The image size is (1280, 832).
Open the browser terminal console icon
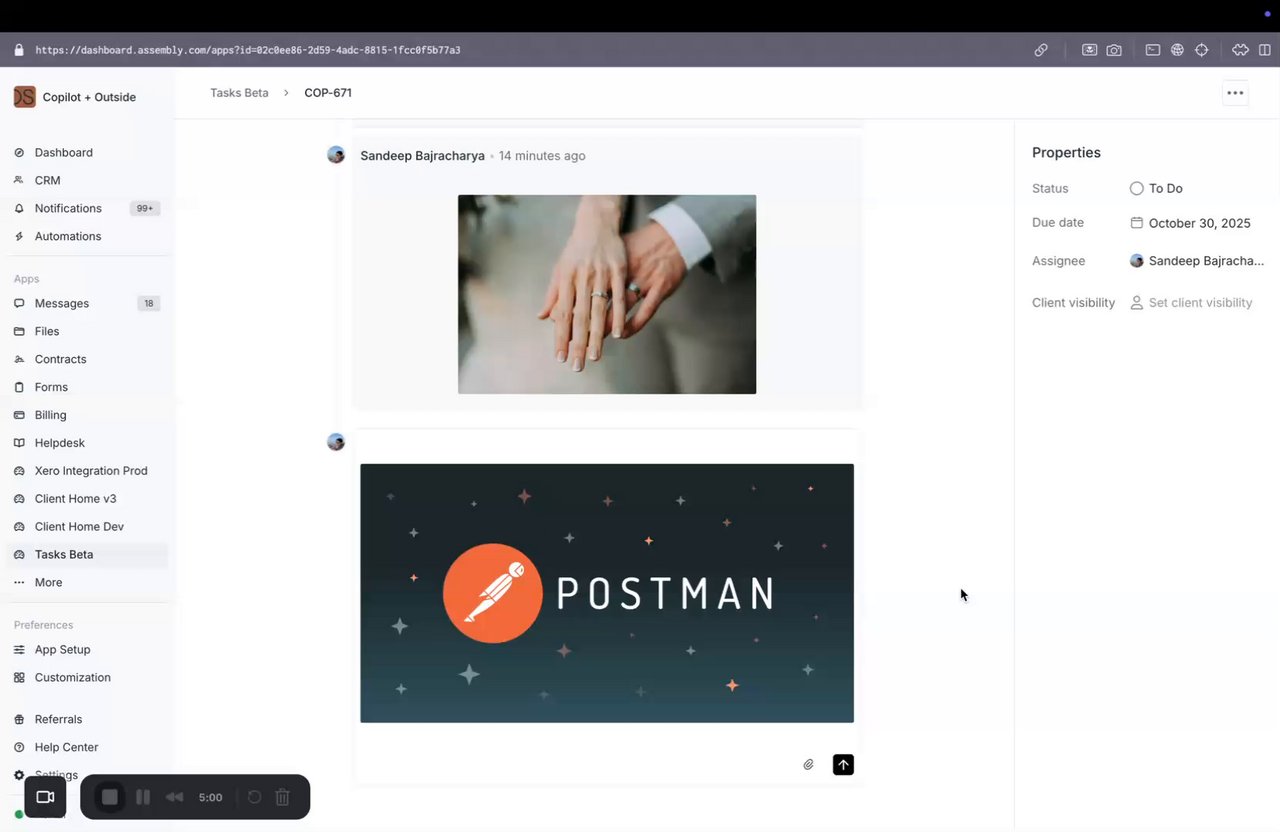pyautogui.click(x=1153, y=50)
